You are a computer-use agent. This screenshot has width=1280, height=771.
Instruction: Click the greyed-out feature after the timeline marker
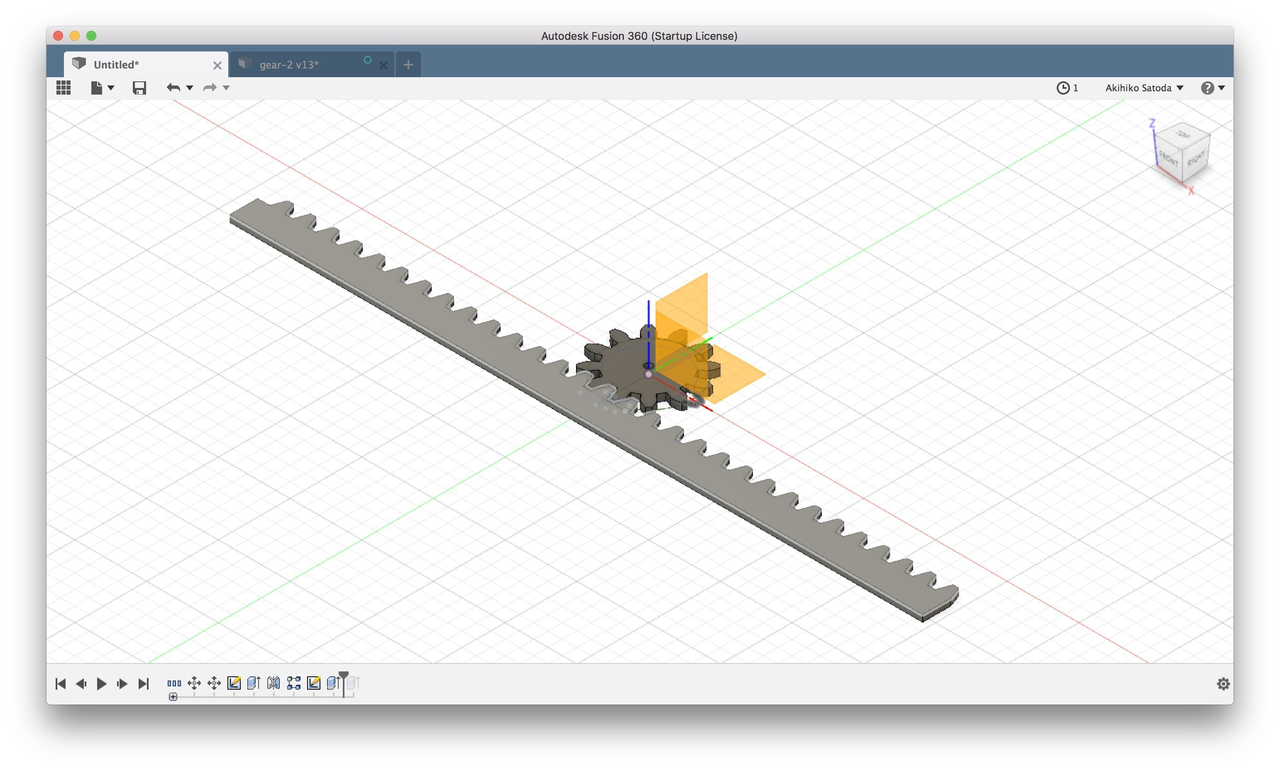click(352, 683)
